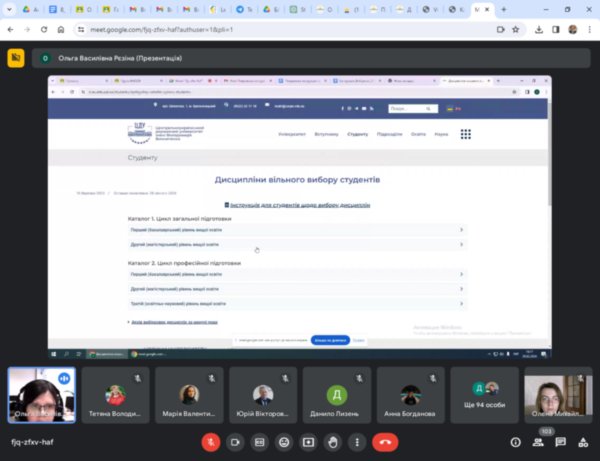Viewport: 600px width, 461px height.
Task: Toggle the camera on or off
Action: point(236,441)
